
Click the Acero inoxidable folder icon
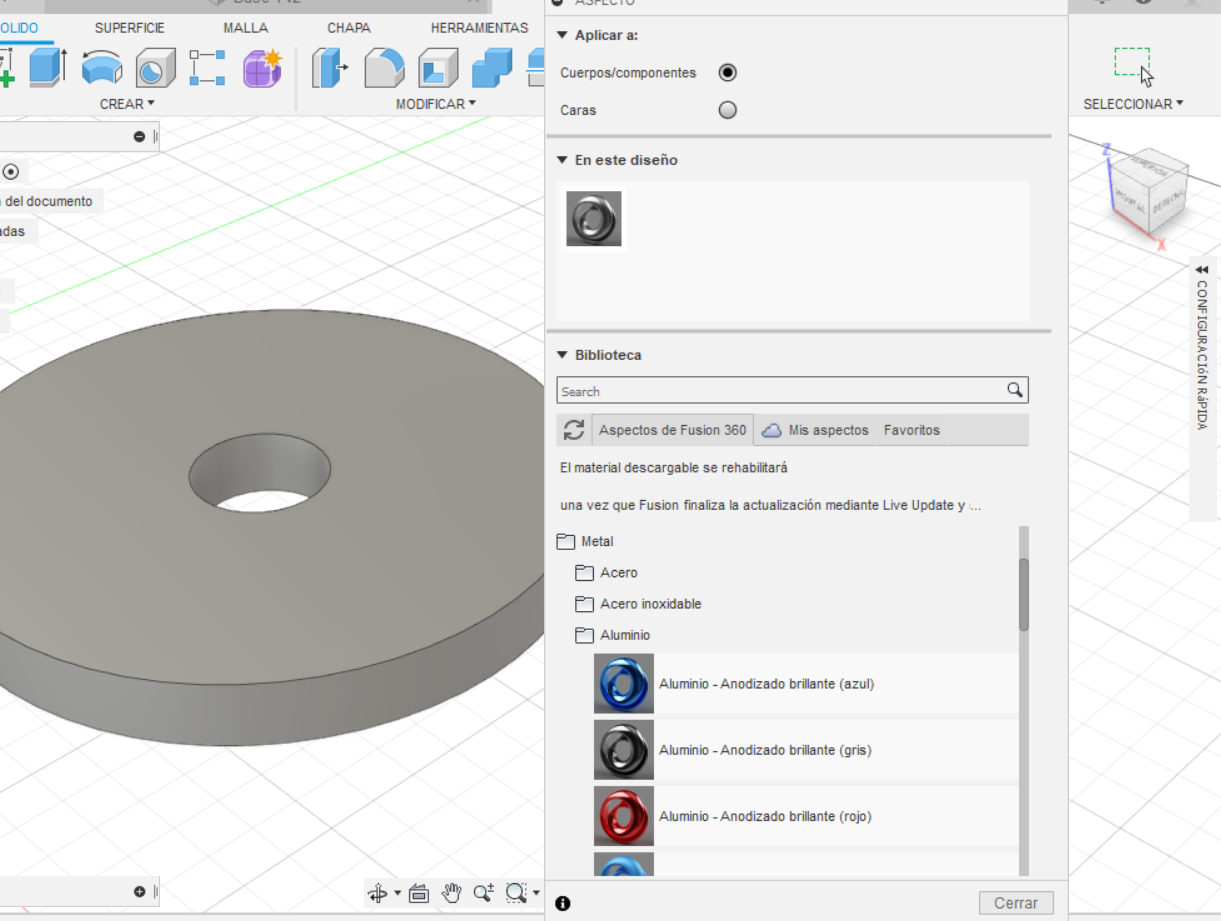(585, 604)
